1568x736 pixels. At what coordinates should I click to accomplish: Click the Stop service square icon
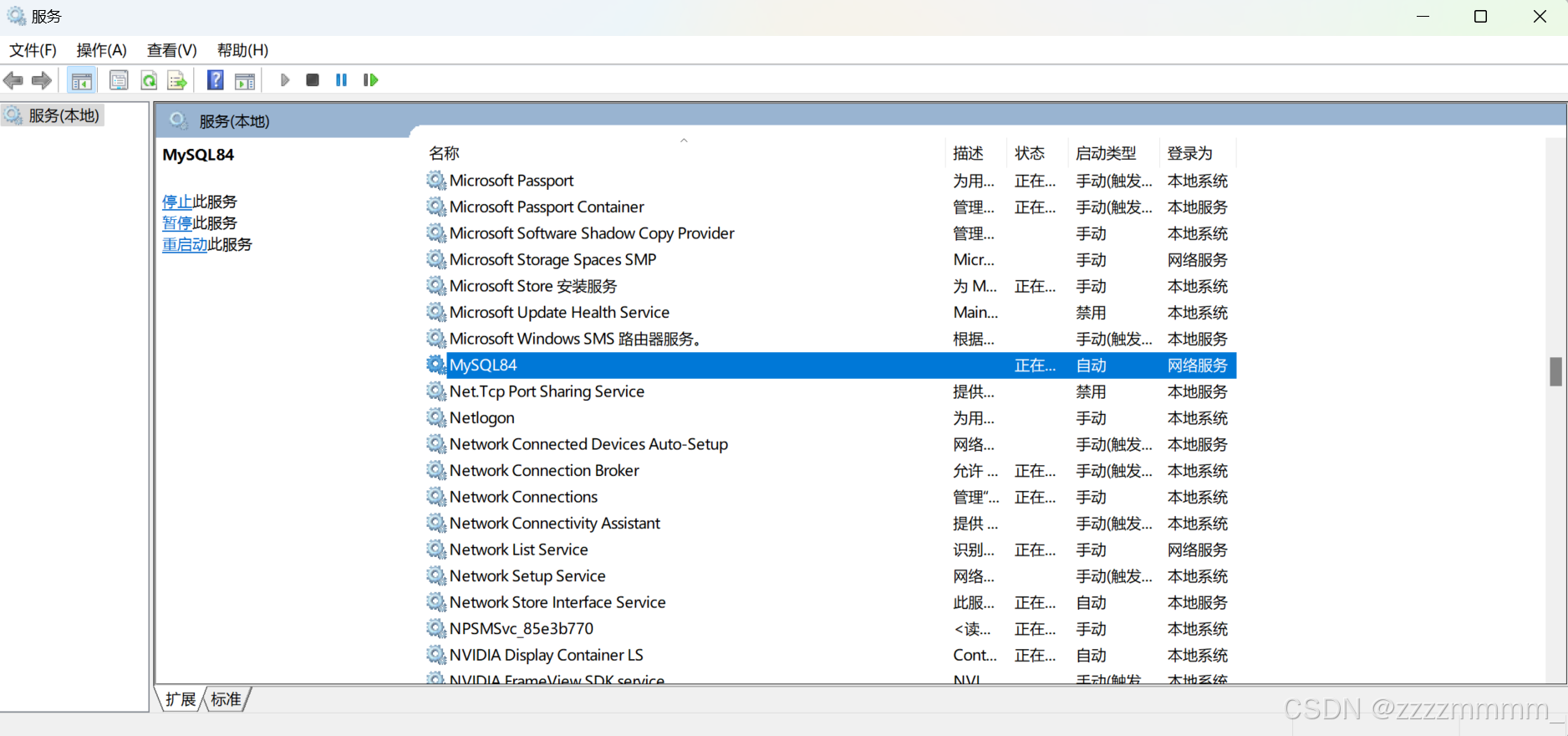[313, 80]
